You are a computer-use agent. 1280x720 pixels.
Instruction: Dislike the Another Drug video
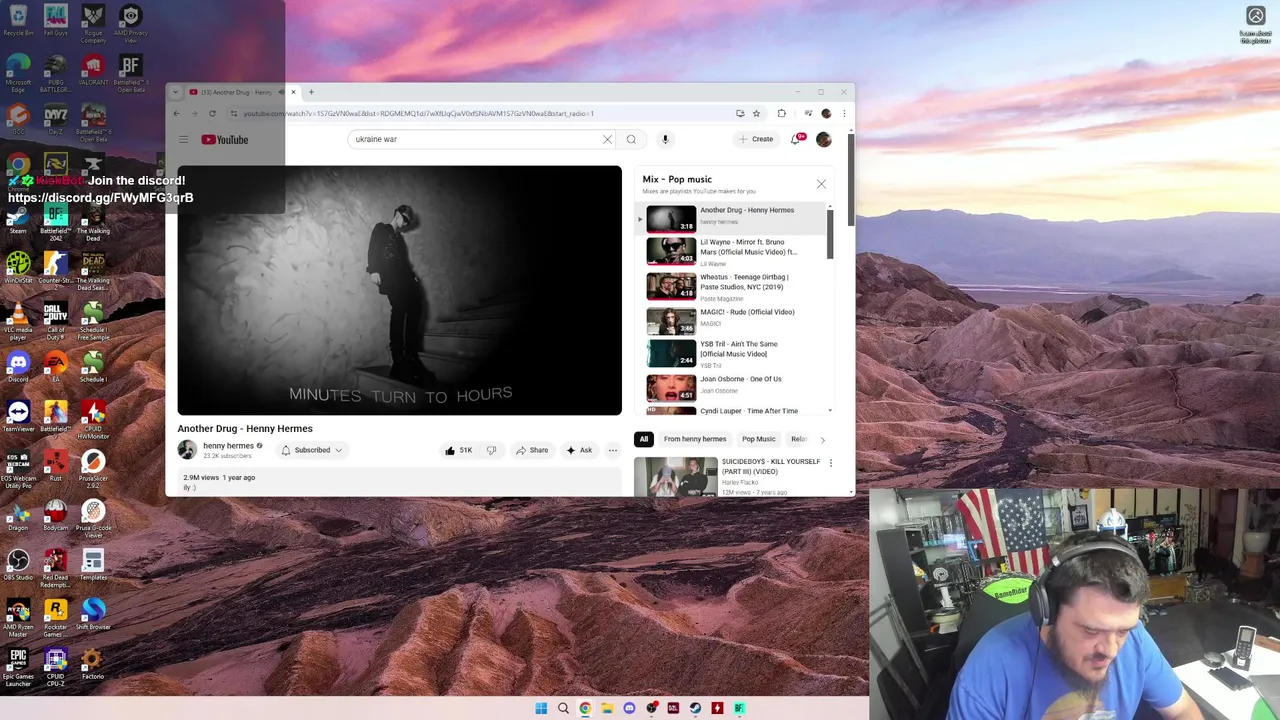click(491, 451)
